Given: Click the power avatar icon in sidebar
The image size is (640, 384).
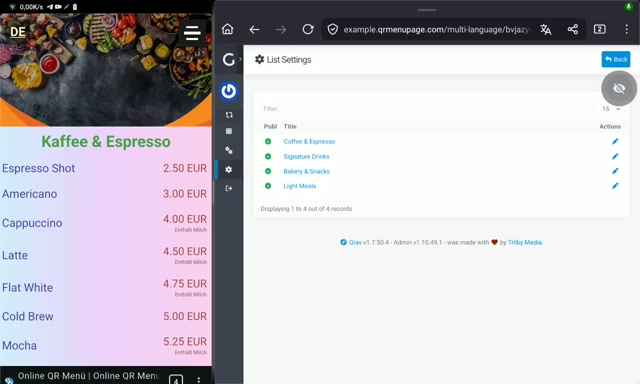Looking at the screenshot, I should click(x=229, y=91).
